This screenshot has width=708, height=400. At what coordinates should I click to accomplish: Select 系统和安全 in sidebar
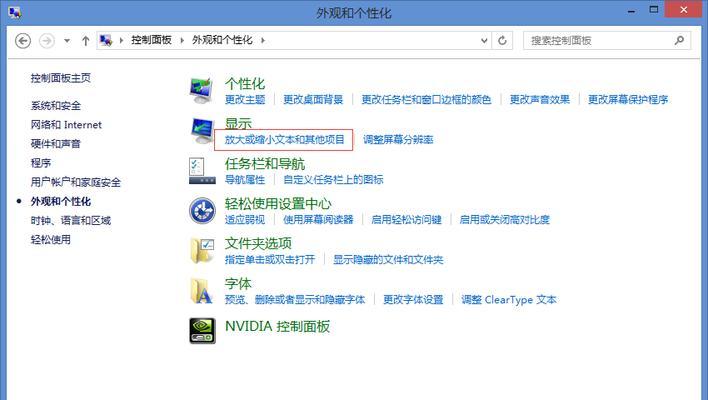56,106
